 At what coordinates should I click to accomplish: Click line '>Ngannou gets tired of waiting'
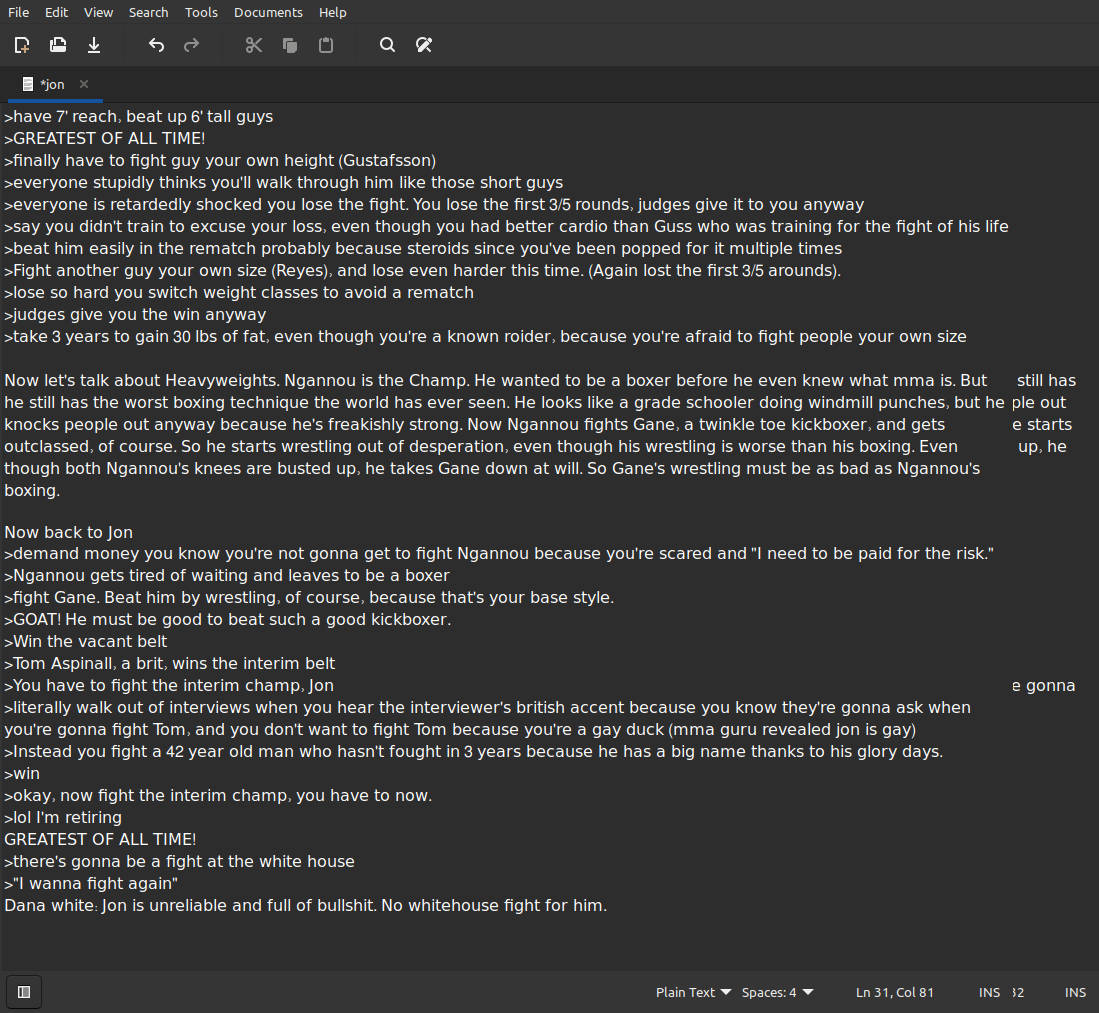pos(227,576)
